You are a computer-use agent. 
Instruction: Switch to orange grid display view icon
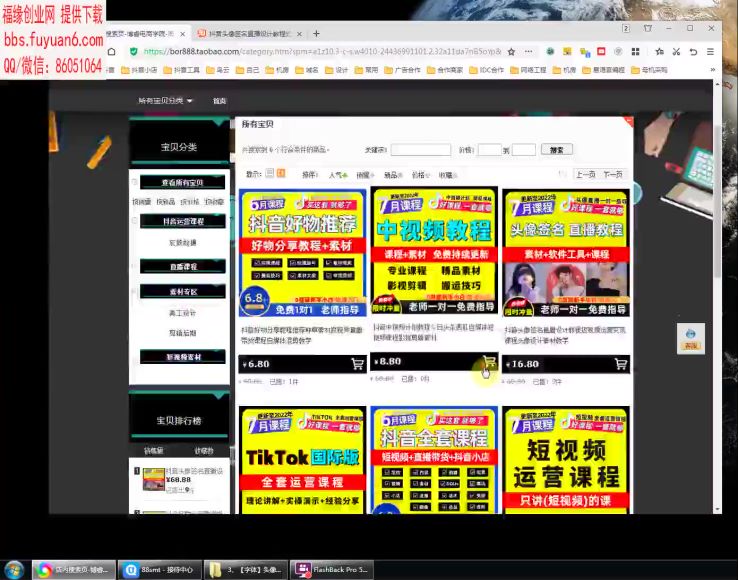pyautogui.click(x=281, y=173)
